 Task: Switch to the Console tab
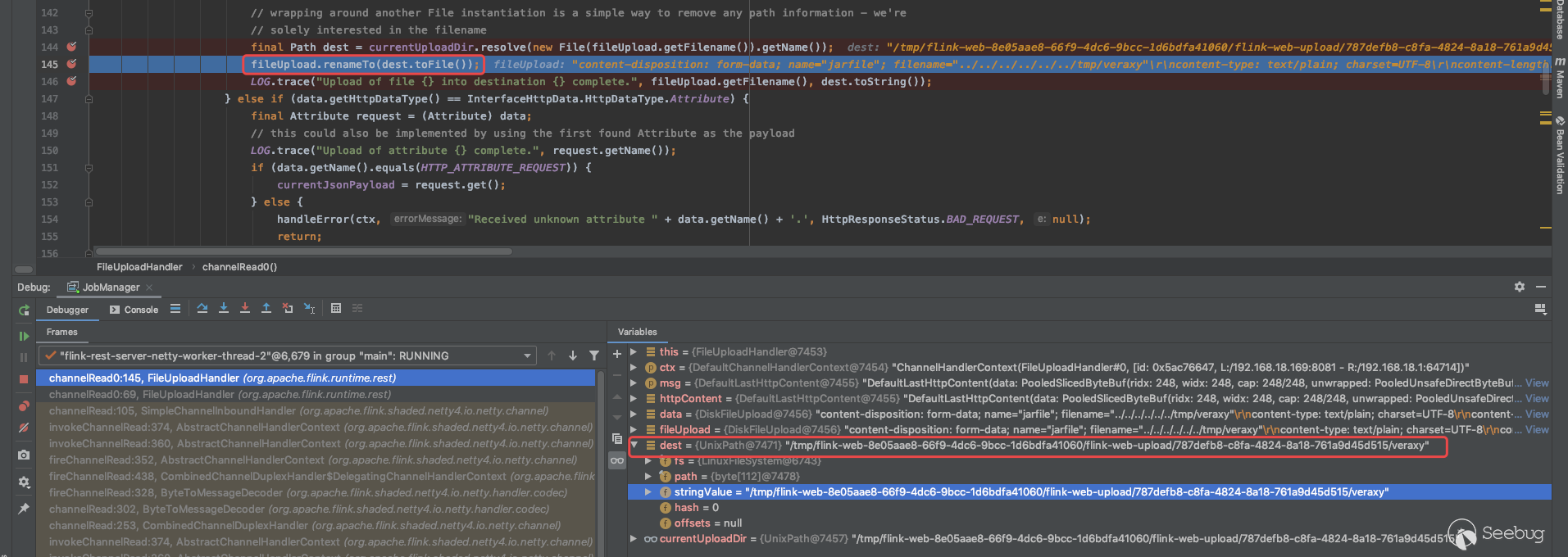point(134,310)
